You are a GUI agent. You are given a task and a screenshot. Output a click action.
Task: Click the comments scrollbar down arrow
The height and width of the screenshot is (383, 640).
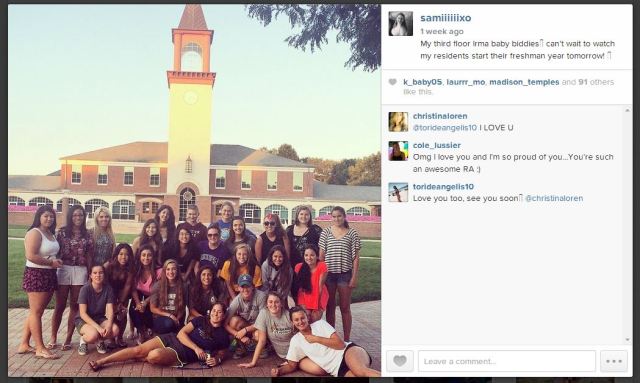pos(628,339)
